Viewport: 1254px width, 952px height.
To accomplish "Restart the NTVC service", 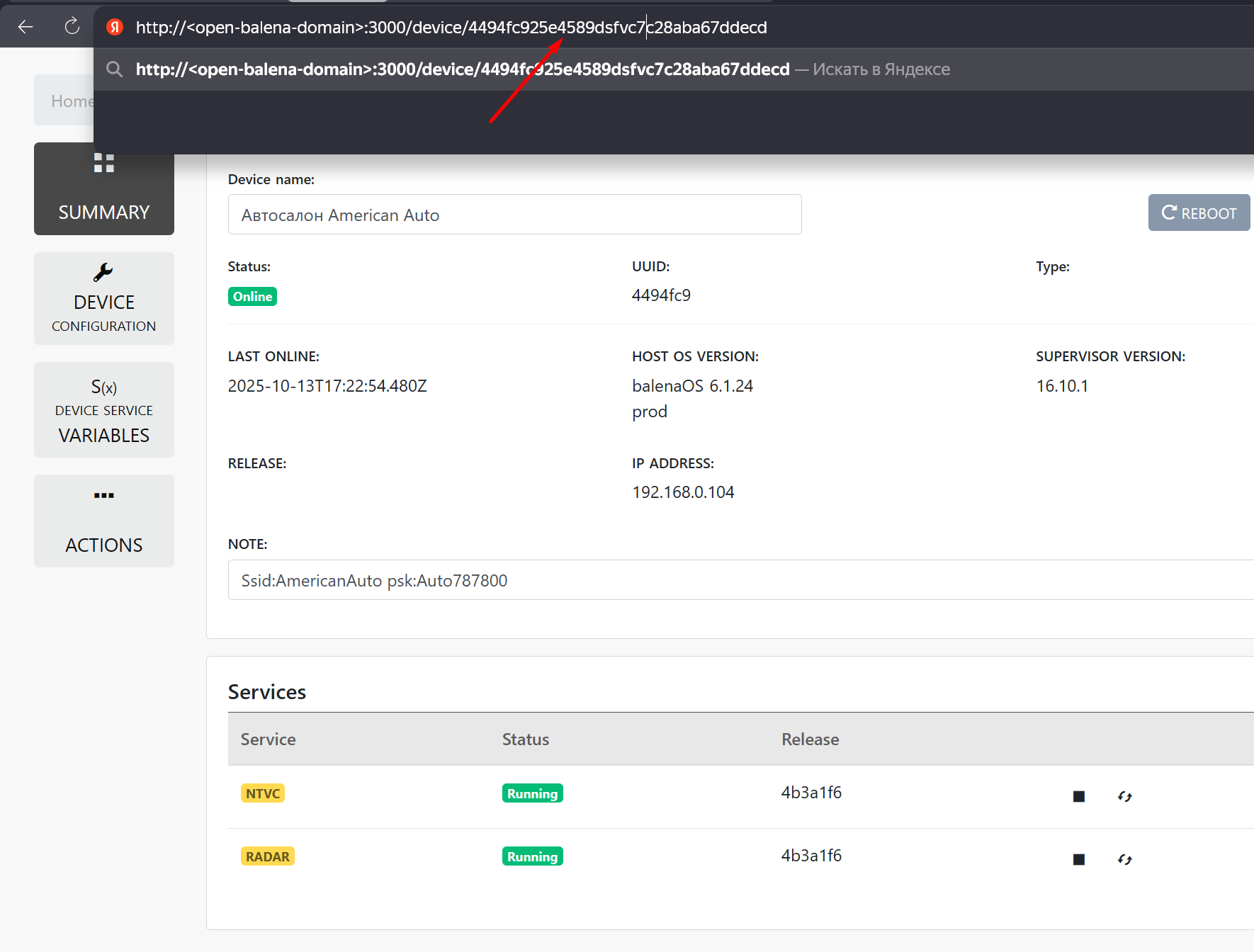I will [1124, 796].
